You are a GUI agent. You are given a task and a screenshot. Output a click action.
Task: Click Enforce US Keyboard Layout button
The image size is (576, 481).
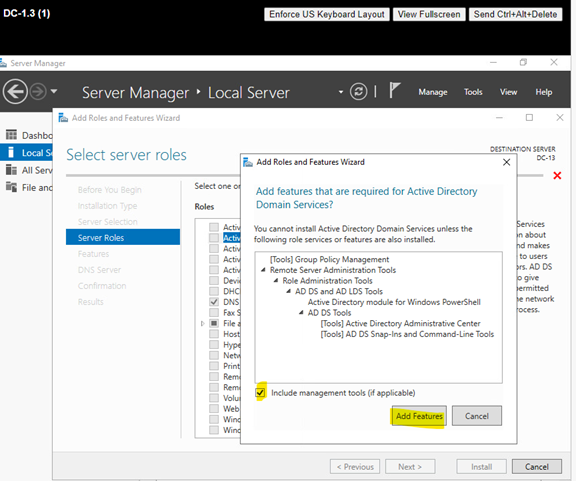click(327, 14)
